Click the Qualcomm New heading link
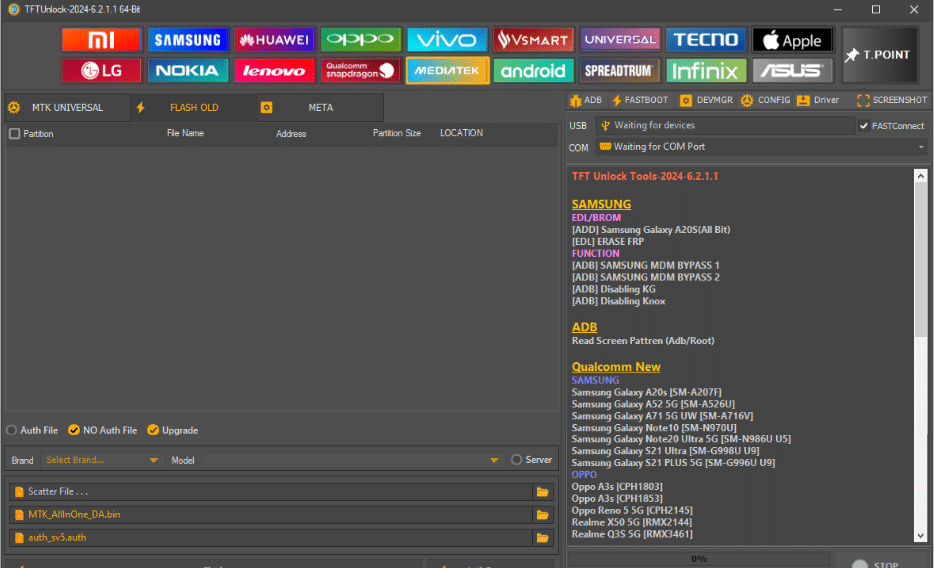Viewport: 934px width, 568px height. tap(616, 367)
